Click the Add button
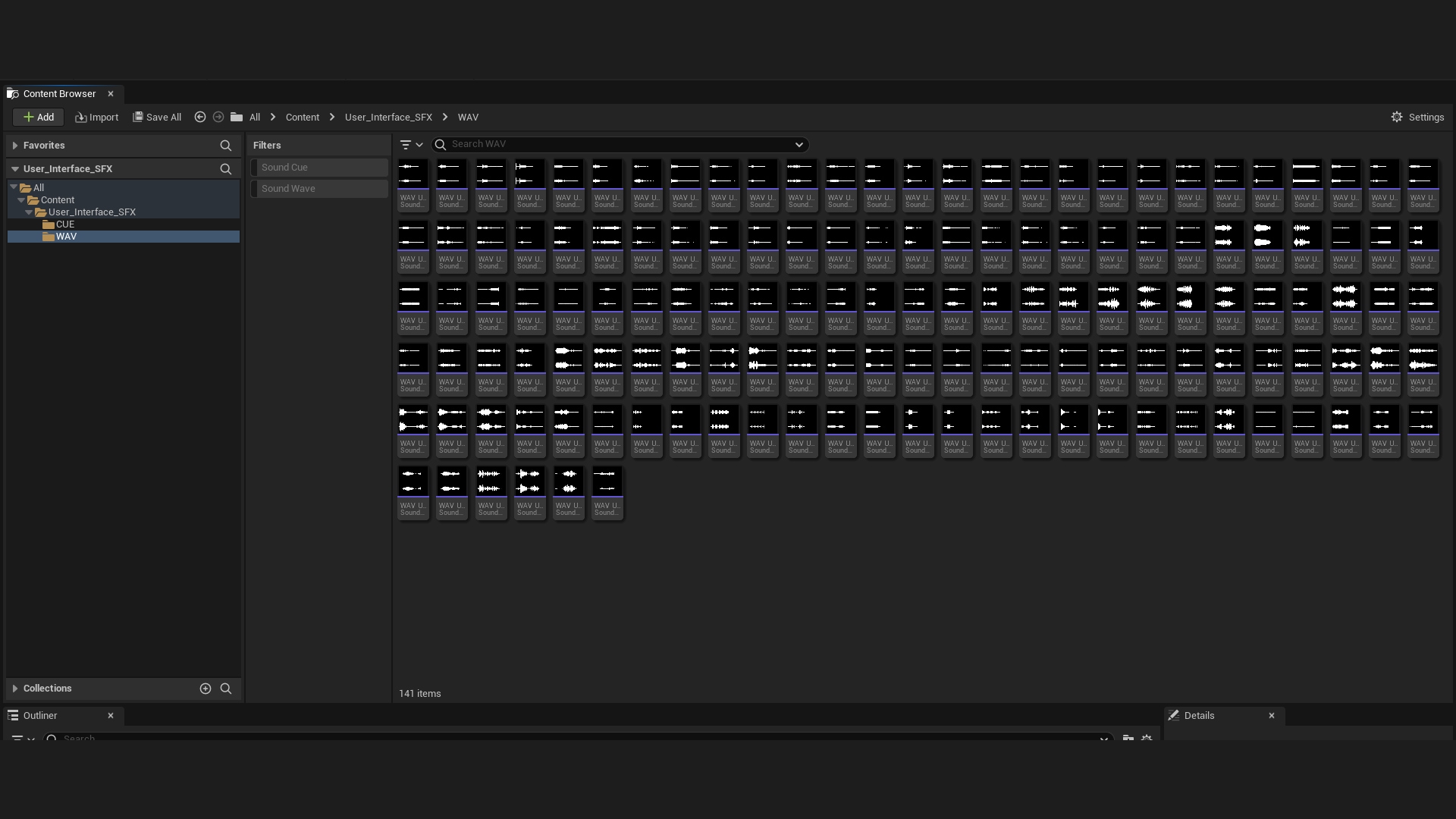This screenshot has width=1456, height=819. point(38,117)
